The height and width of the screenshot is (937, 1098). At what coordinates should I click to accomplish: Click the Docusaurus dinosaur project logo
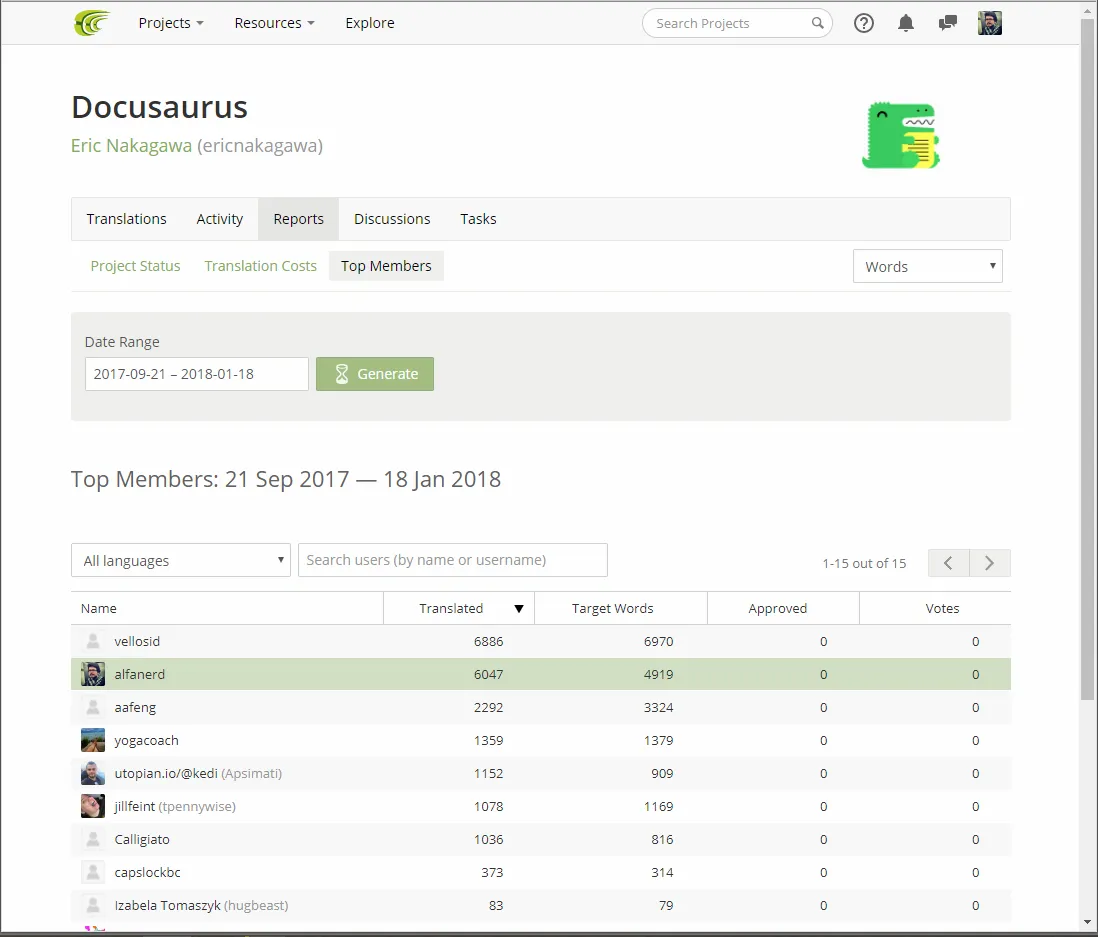901,135
